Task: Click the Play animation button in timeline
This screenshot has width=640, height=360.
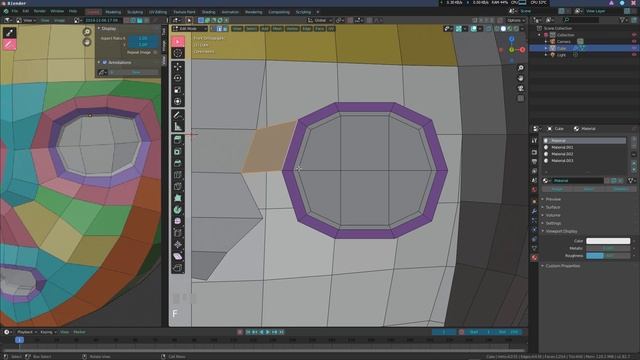Action: pos(268,332)
